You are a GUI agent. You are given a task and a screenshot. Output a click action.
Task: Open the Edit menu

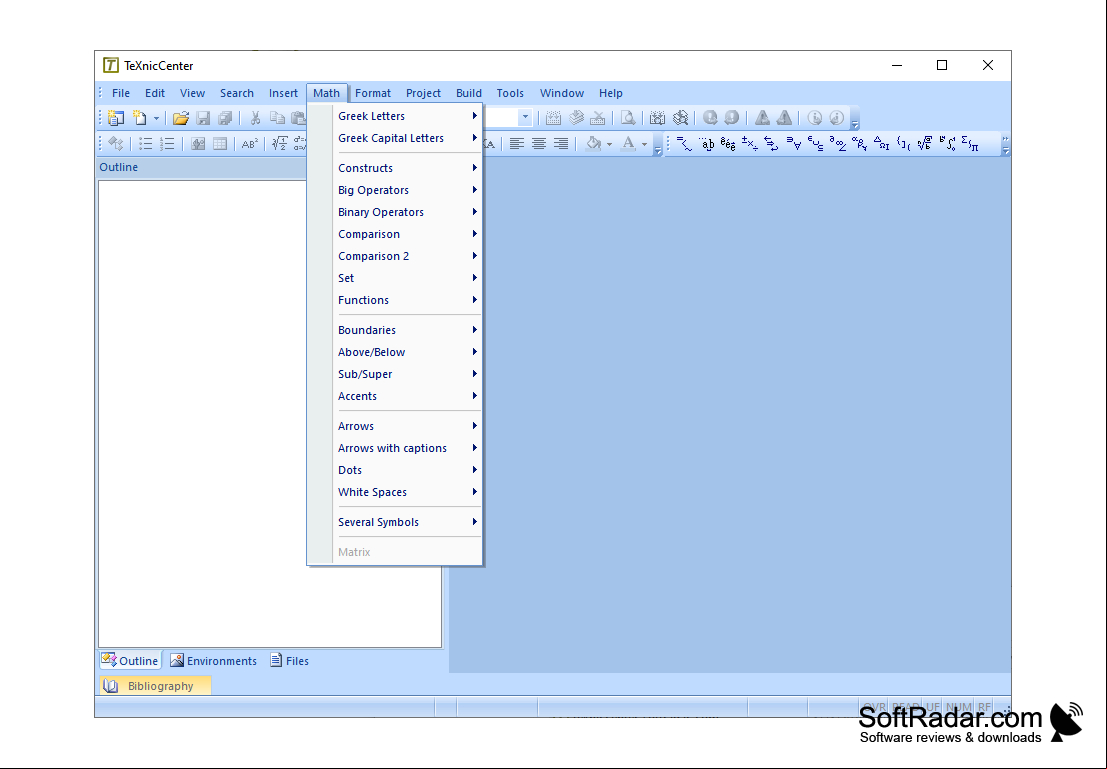pyautogui.click(x=155, y=93)
